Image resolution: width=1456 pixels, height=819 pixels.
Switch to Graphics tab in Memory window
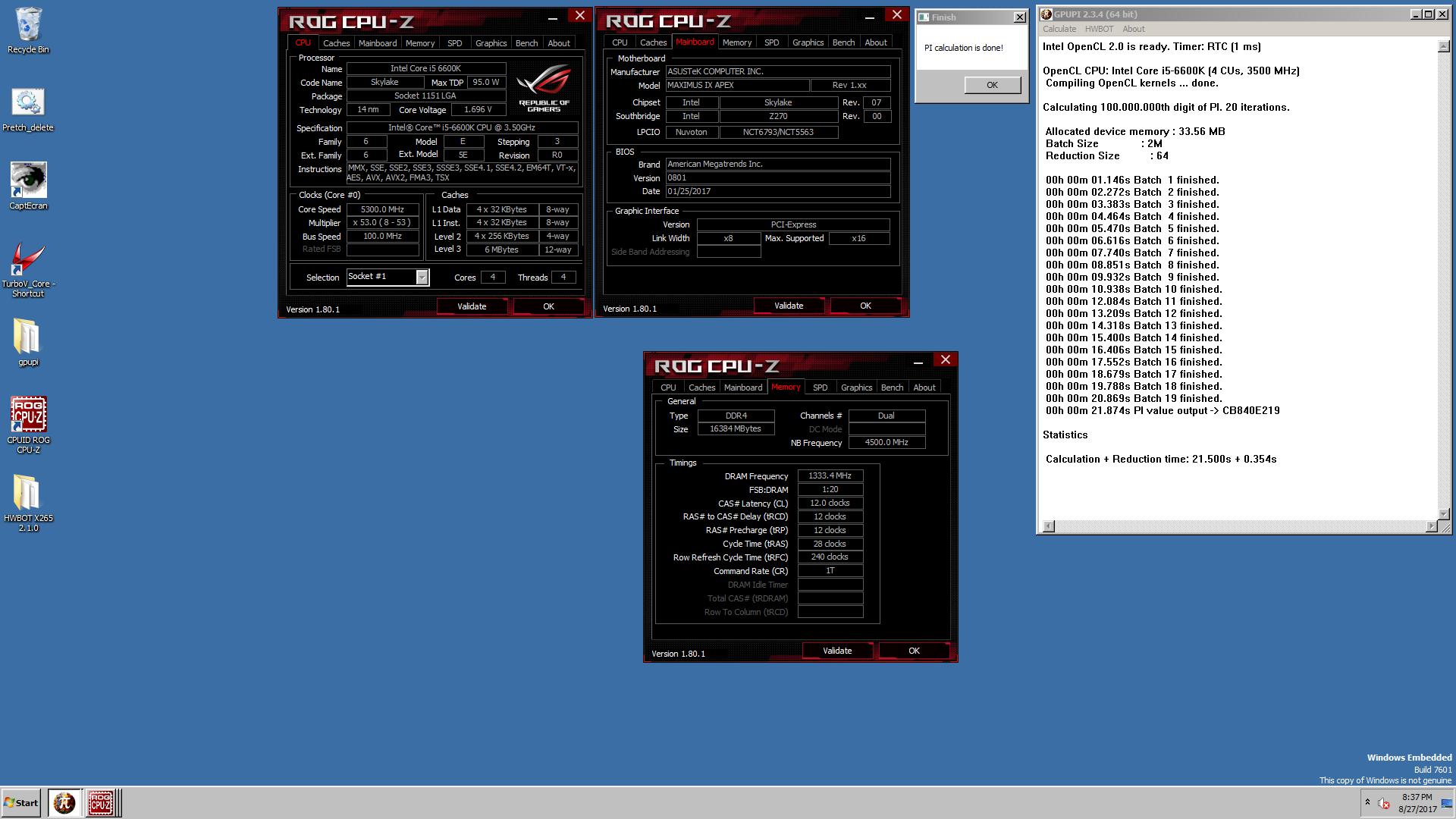pyautogui.click(x=856, y=388)
